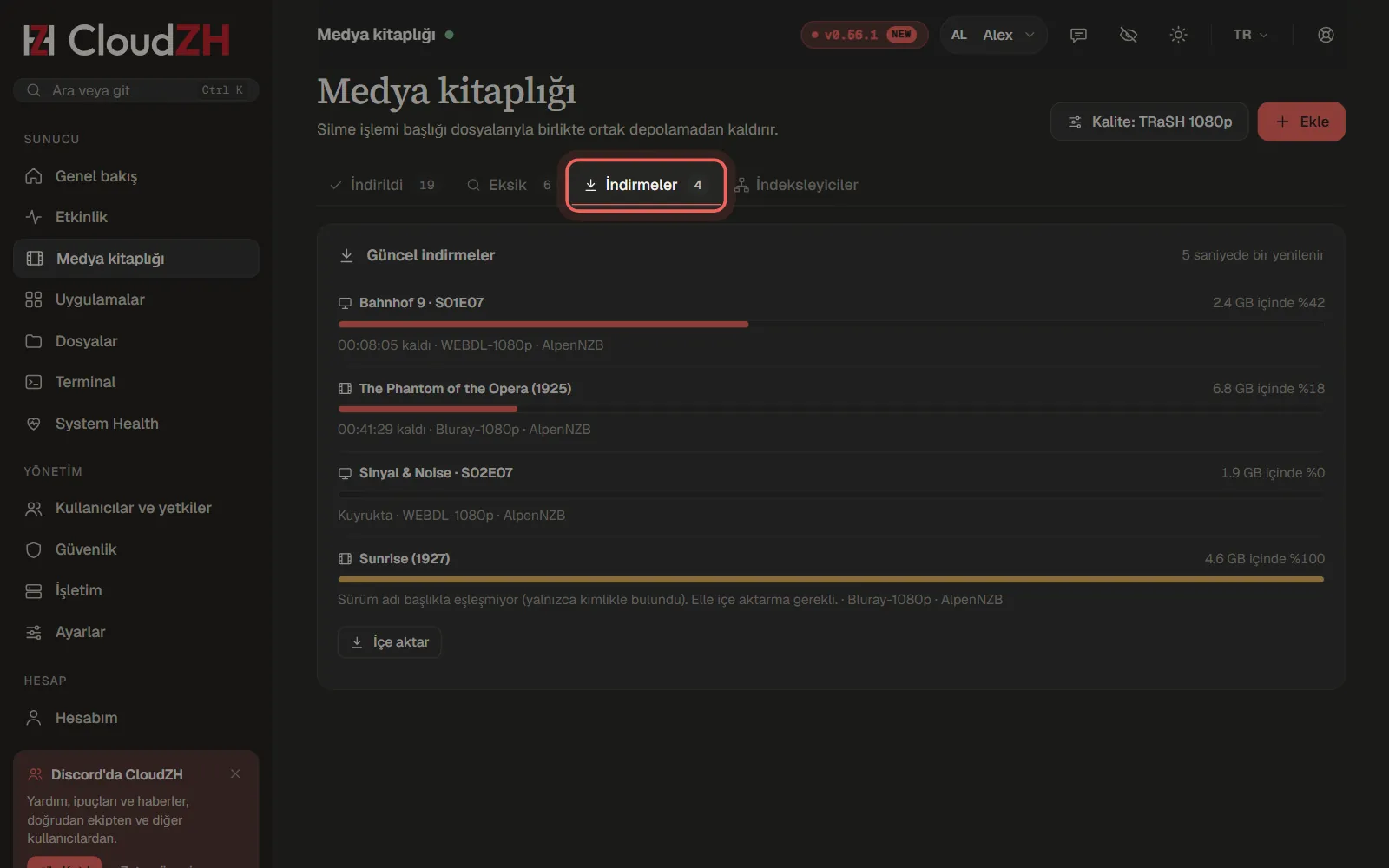
Task: Click the Güncel indirmeler heading
Action: 431,255
